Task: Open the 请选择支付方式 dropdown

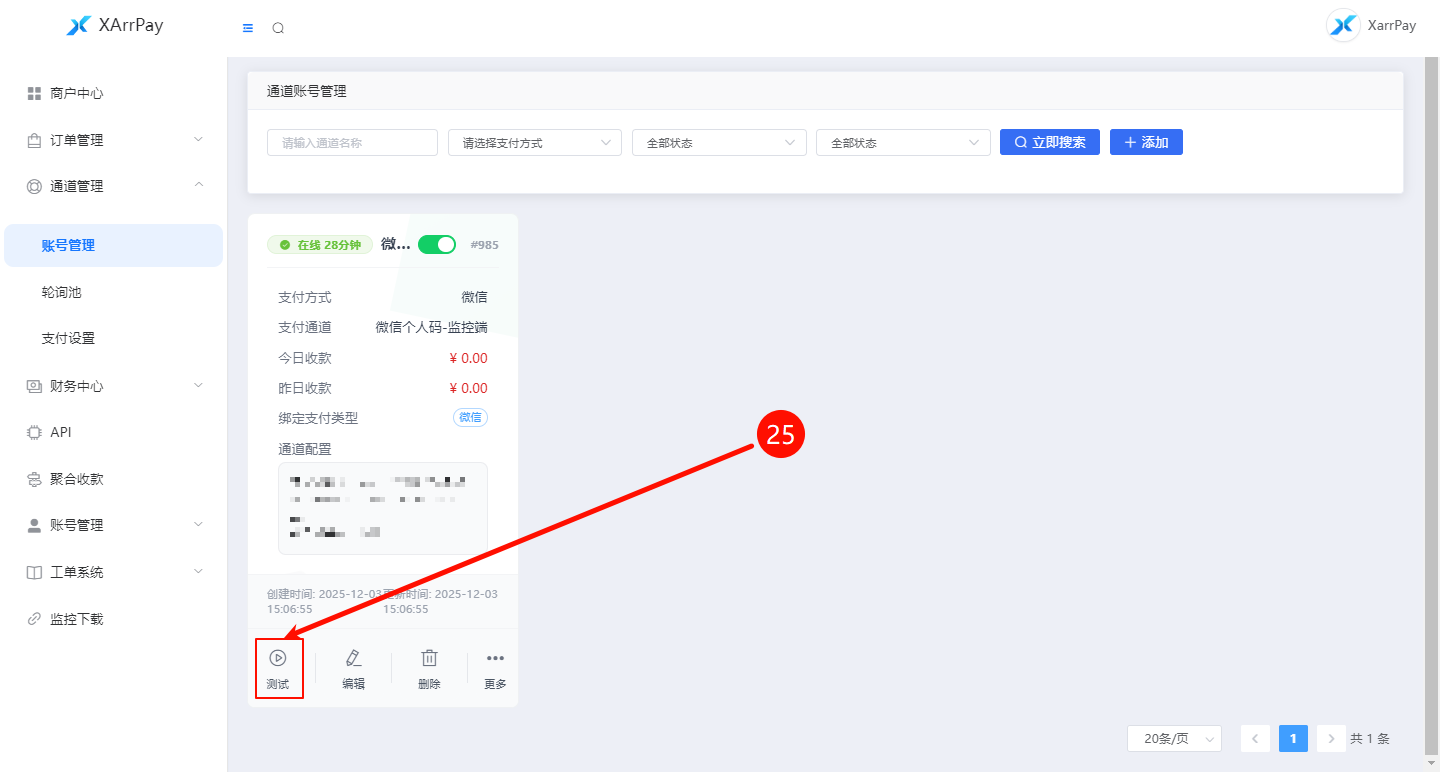Action: [535, 143]
